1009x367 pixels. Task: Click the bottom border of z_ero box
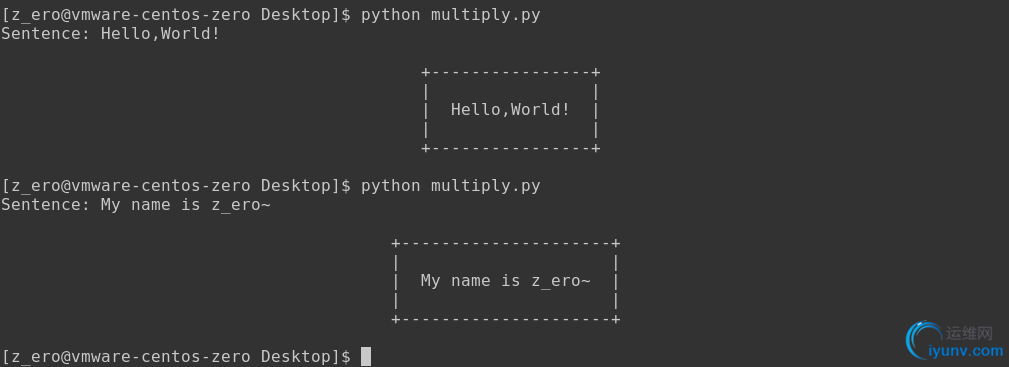(x=506, y=319)
